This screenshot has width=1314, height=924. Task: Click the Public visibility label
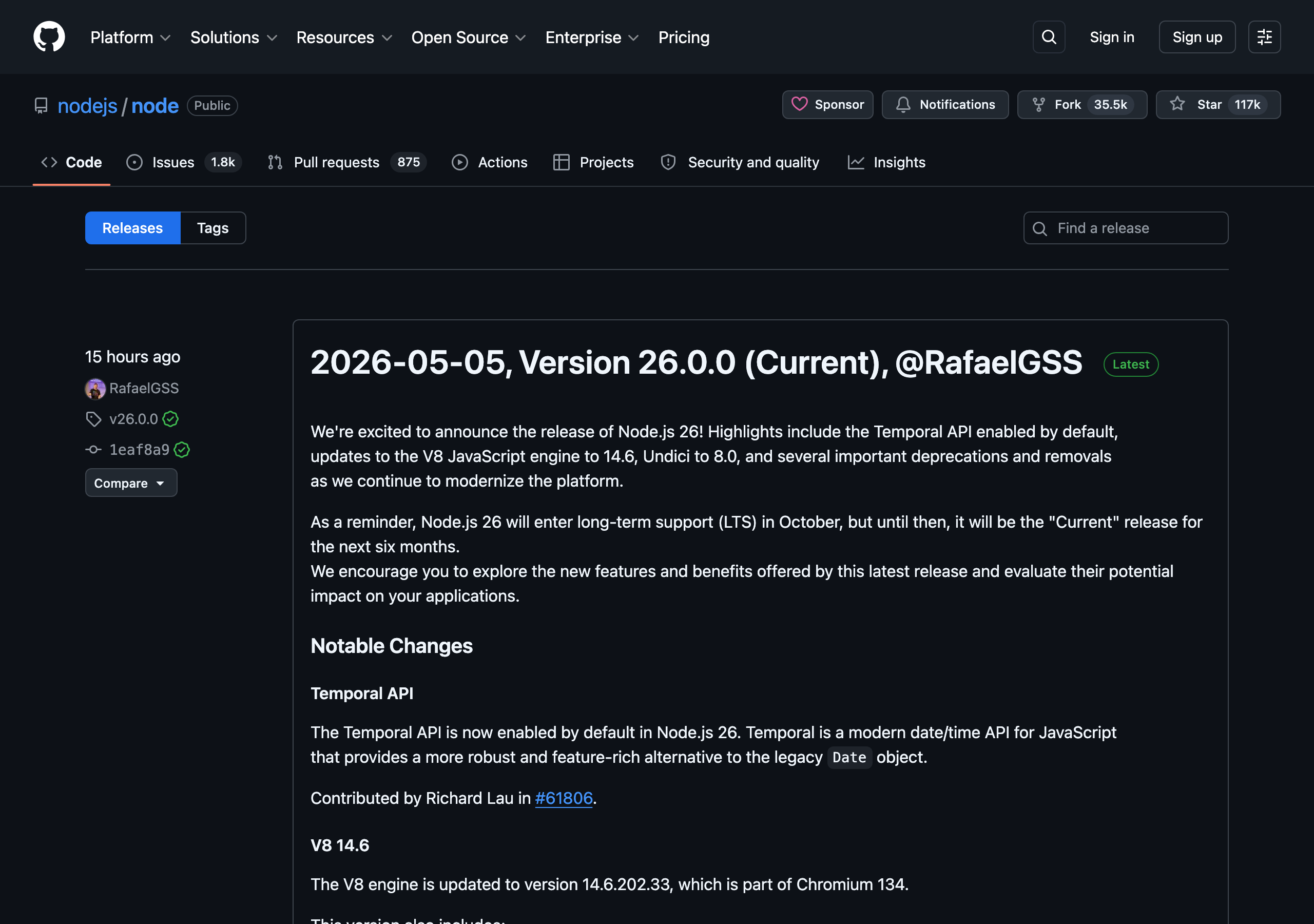click(x=212, y=106)
